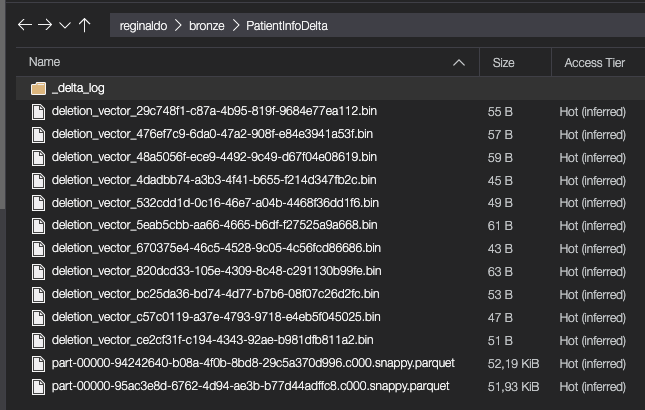This screenshot has height=410, width=645.
Task: Click the 51 B size cell
Action: click(x=500, y=341)
